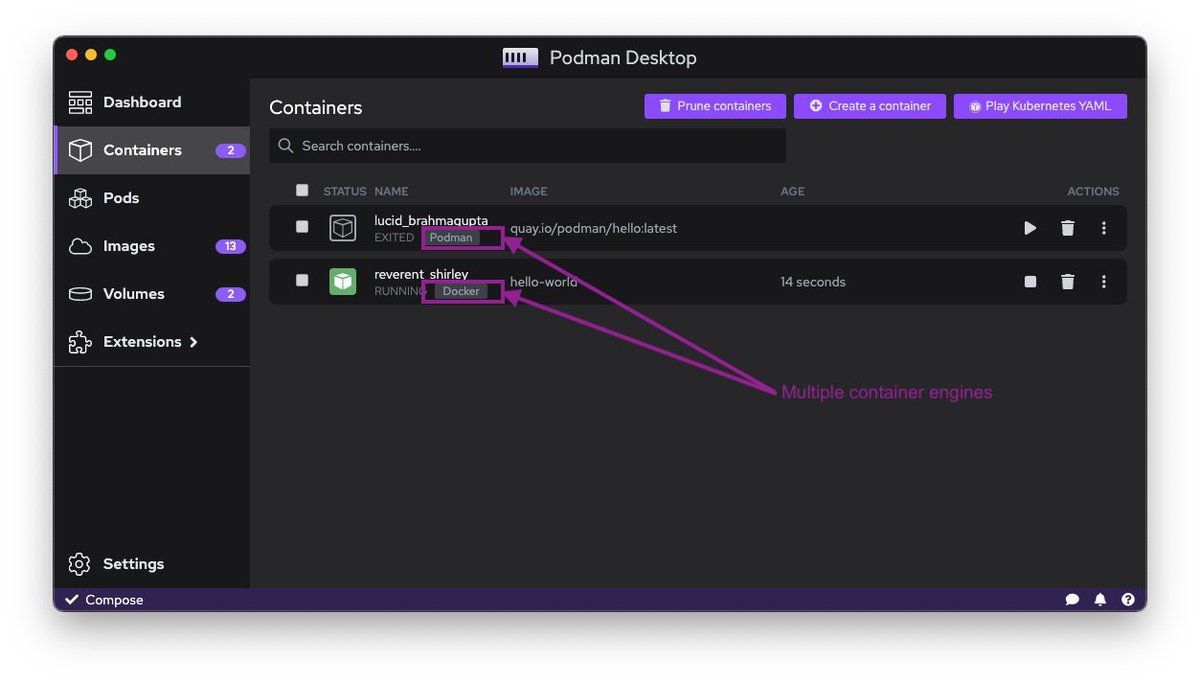The height and width of the screenshot is (682, 1200).
Task: Click Create a container button
Action: tap(870, 106)
